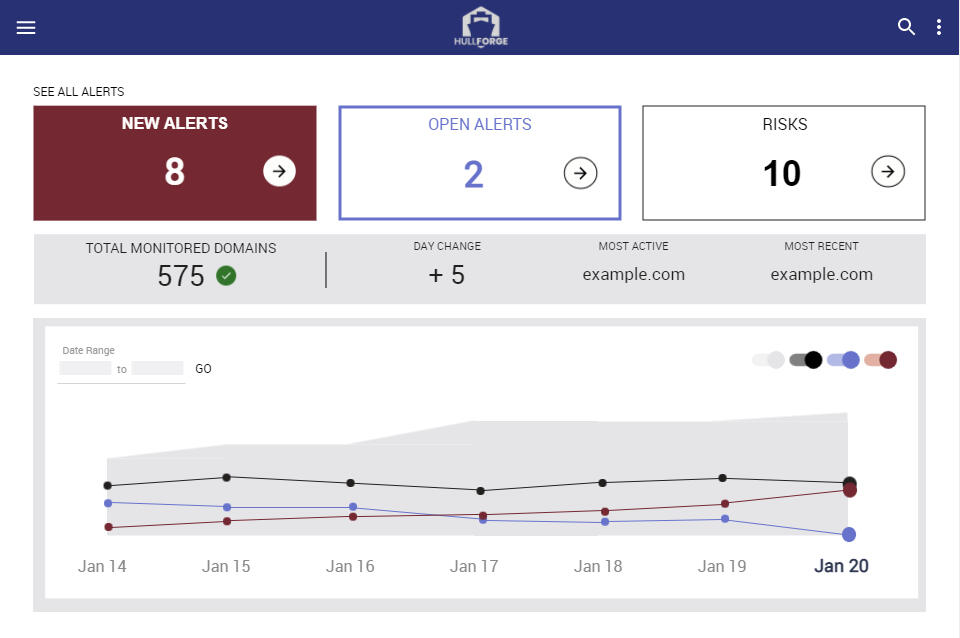Toggle the blue chart series switch
Screen dimensions: 960x638
pos(843,360)
